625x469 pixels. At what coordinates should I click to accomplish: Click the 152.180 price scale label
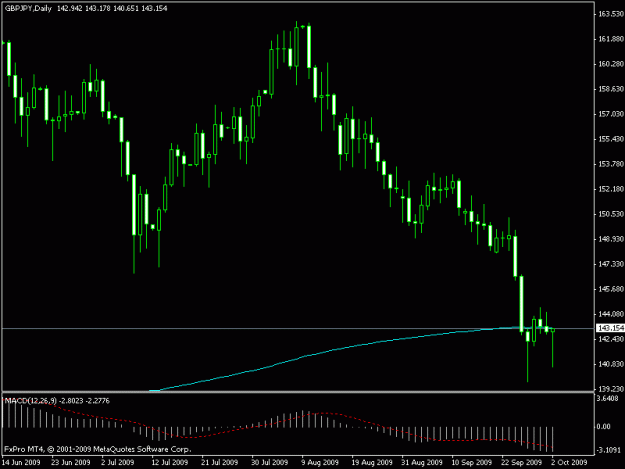pos(611,189)
